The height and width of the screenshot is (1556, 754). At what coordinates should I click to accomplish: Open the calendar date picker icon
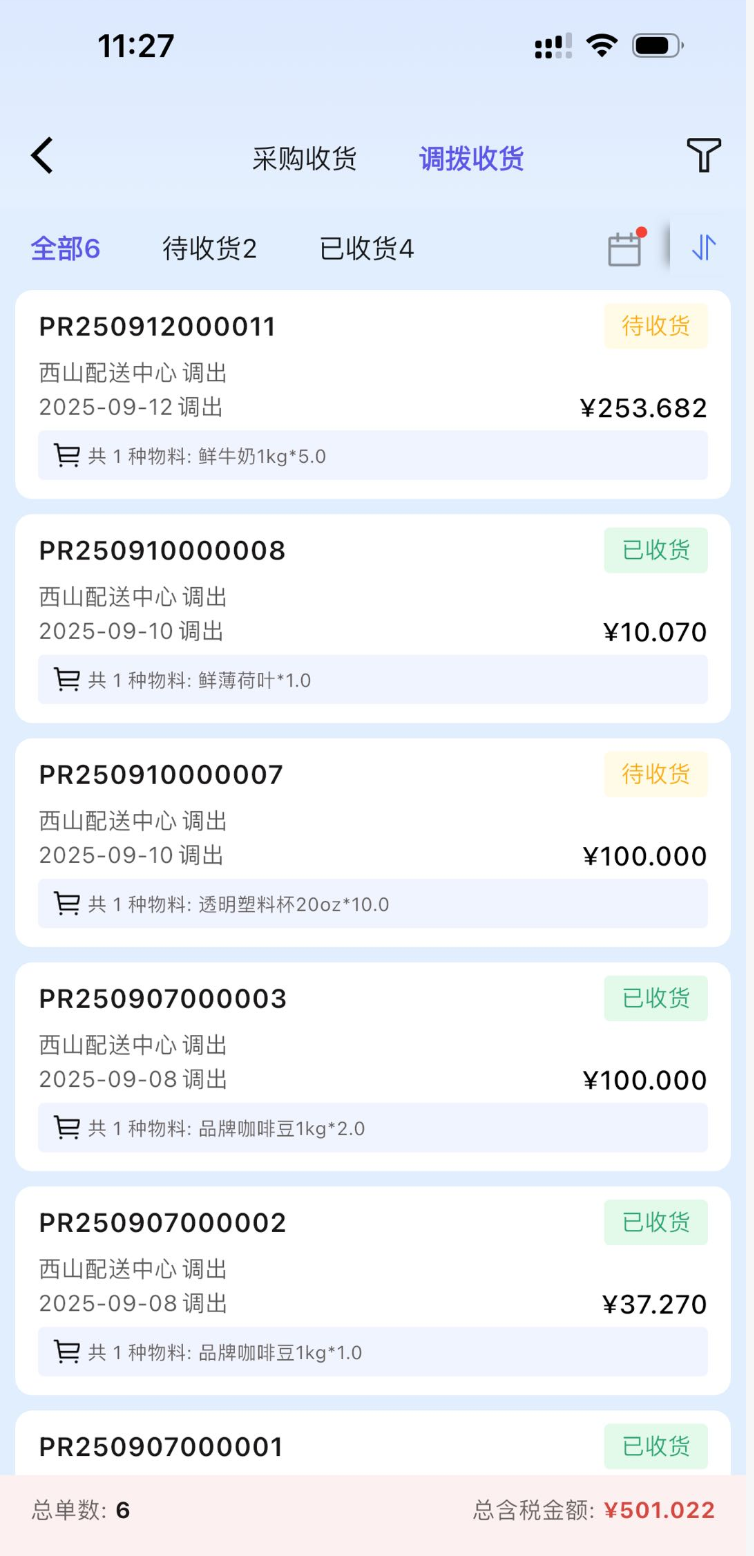625,248
